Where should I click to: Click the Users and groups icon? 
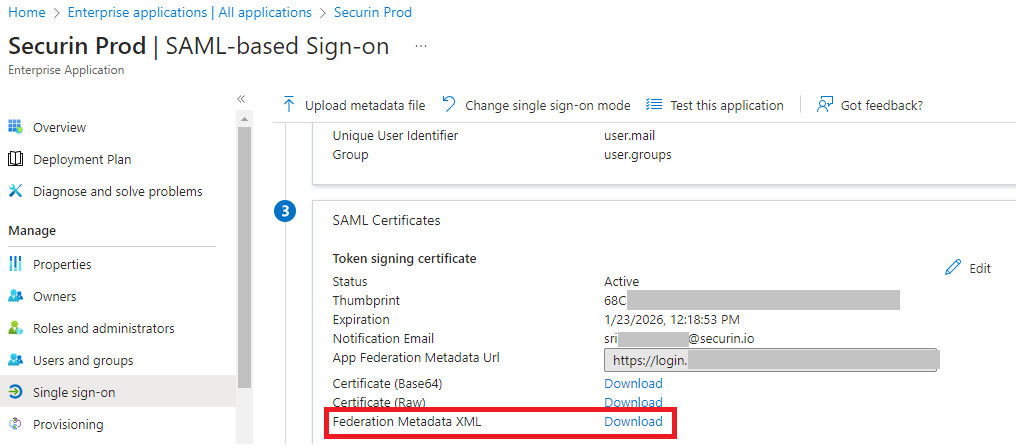coord(15,360)
